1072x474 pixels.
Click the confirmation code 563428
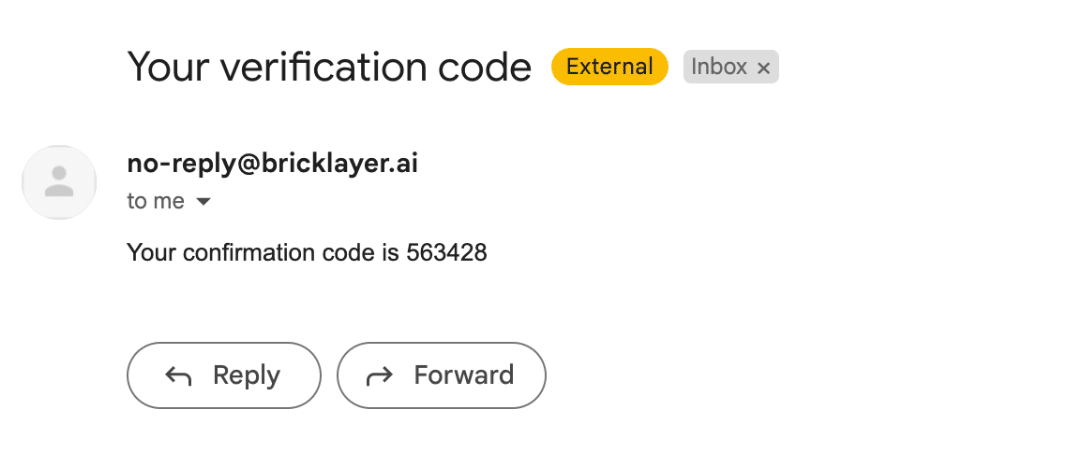[446, 253]
